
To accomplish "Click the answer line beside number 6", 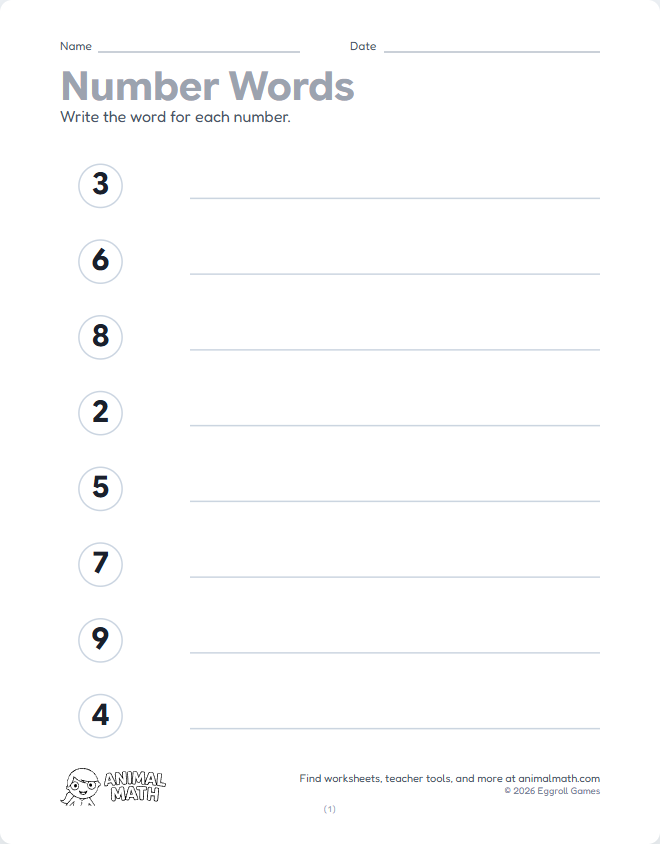I will 394,271.
